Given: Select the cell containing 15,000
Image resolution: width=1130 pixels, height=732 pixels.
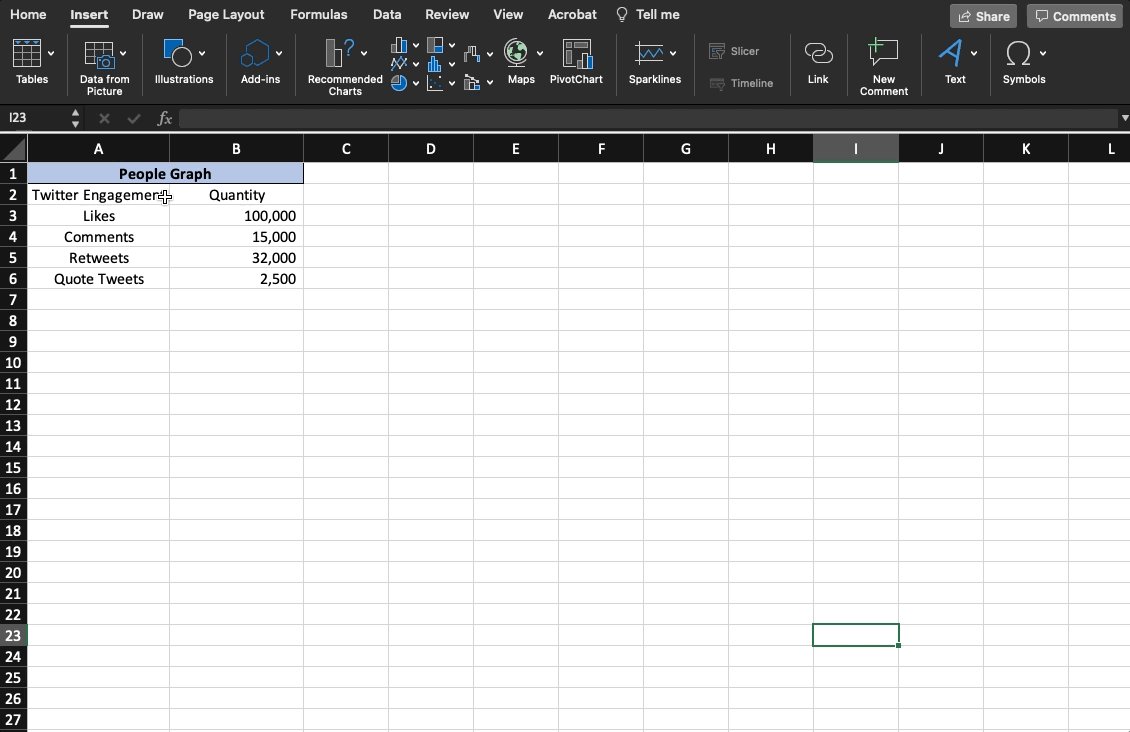Looking at the screenshot, I should [x=236, y=237].
